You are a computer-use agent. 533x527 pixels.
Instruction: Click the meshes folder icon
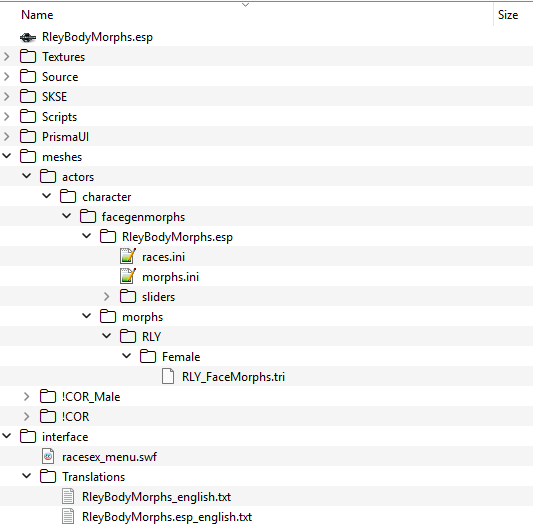tap(28, 156)
